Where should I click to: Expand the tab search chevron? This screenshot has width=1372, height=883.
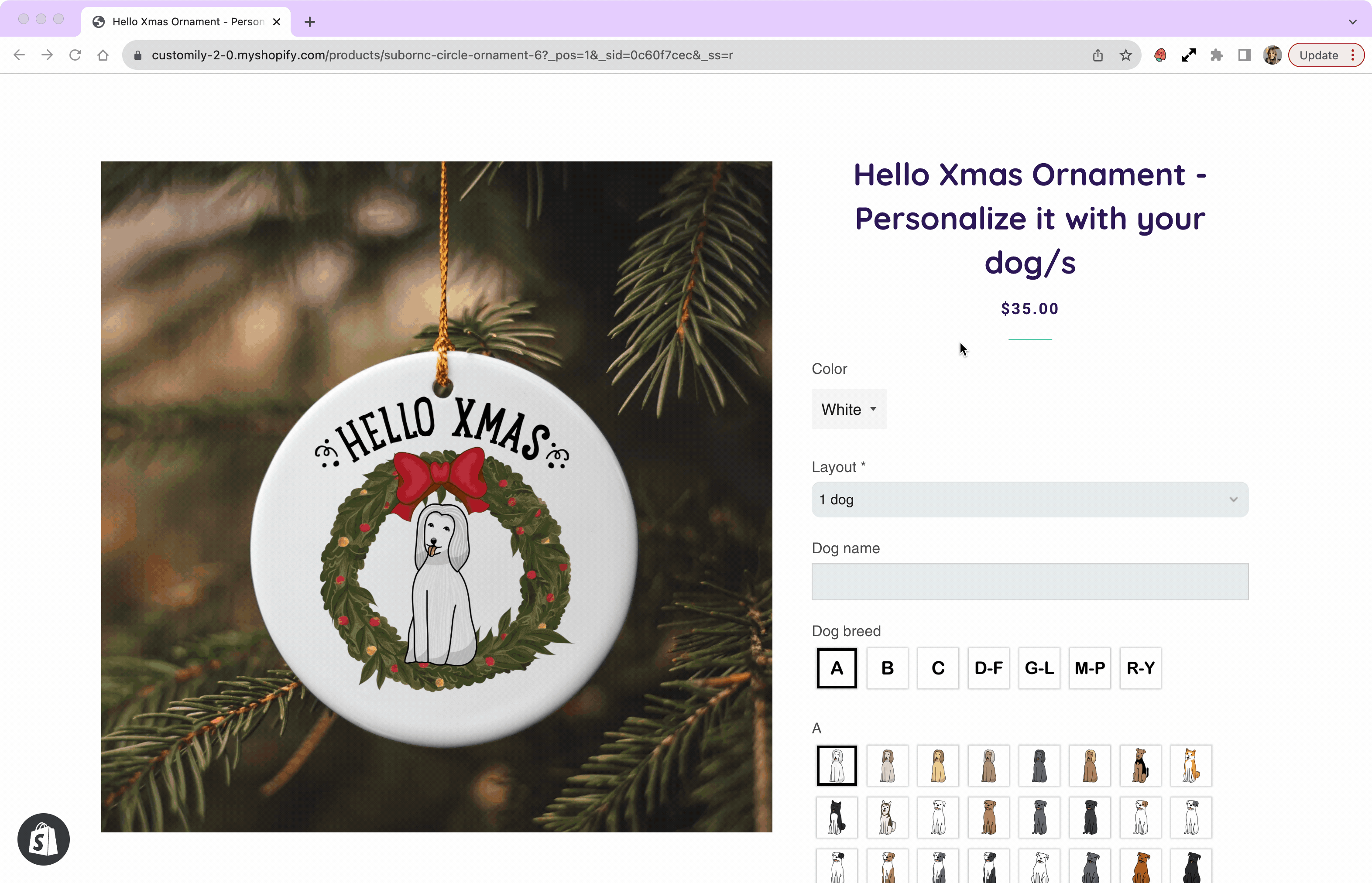click(1352, 22)
